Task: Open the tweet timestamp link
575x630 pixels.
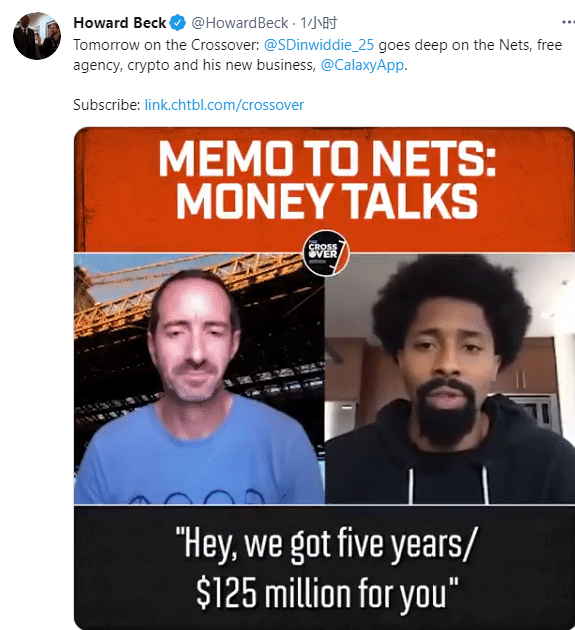Action: [319, 23]
